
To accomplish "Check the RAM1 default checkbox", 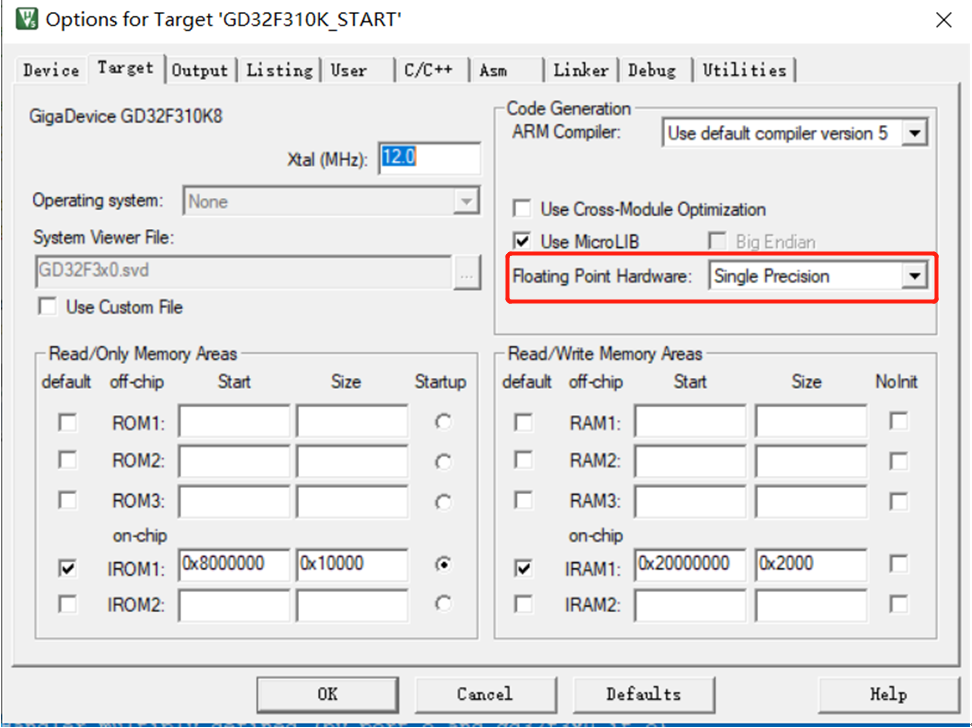I will (x=524, y=423).
